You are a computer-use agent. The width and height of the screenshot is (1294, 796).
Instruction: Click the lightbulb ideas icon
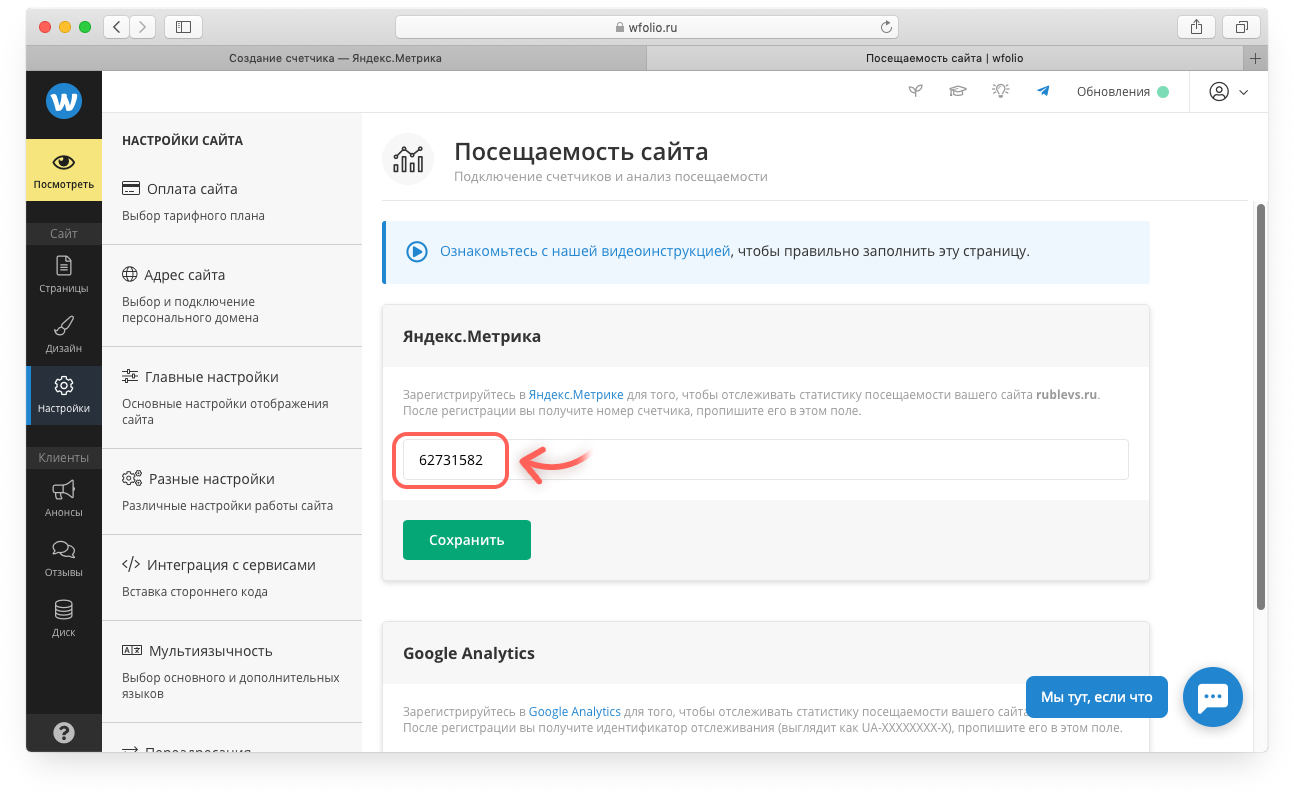pos(1000,91)
